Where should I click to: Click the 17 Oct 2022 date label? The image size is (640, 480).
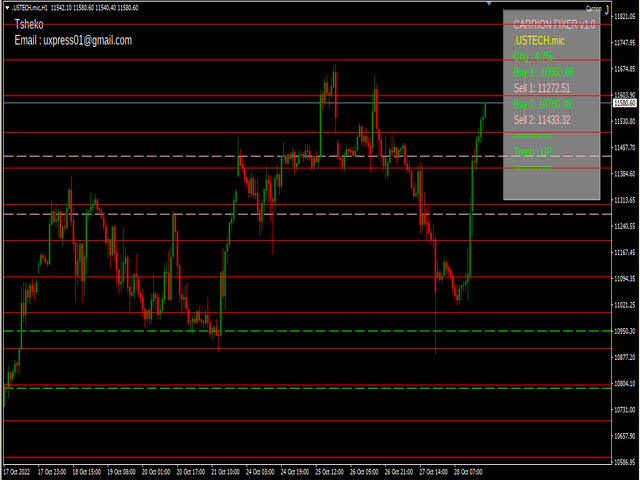(x=16, y=472)
